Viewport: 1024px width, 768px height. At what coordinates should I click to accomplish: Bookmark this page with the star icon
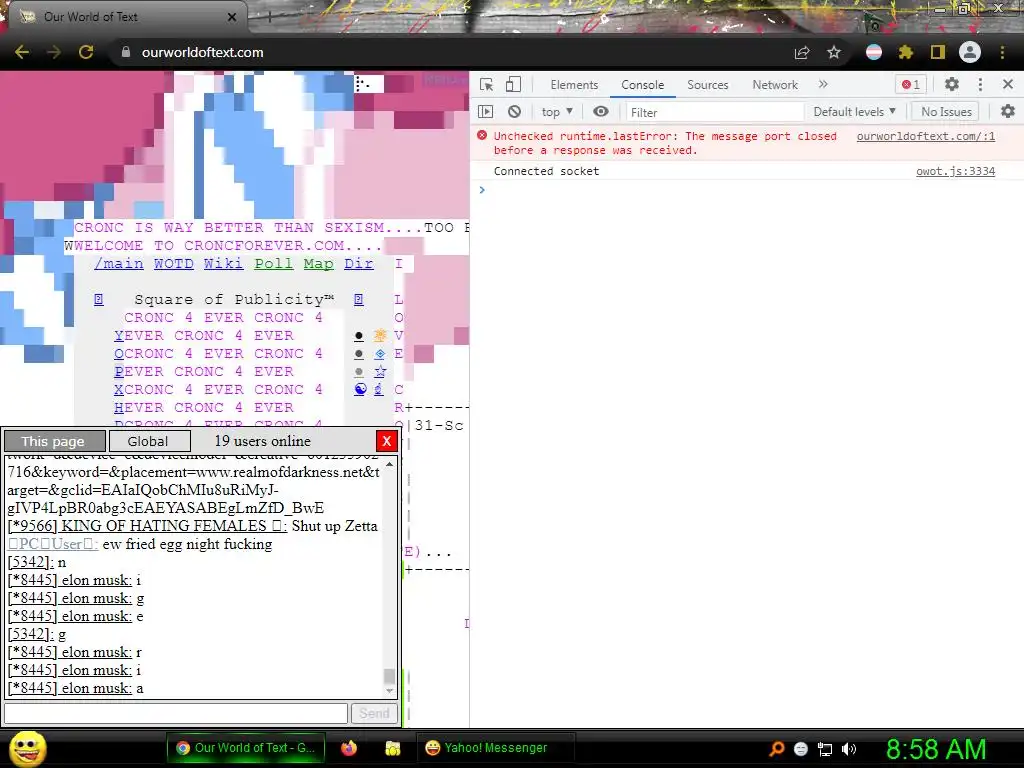coord(834,52)
